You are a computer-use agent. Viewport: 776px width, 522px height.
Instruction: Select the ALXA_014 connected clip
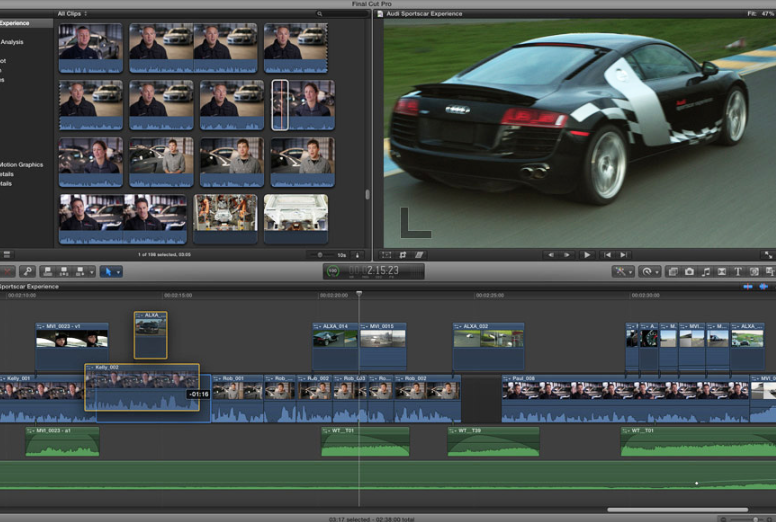coord(335,346)
